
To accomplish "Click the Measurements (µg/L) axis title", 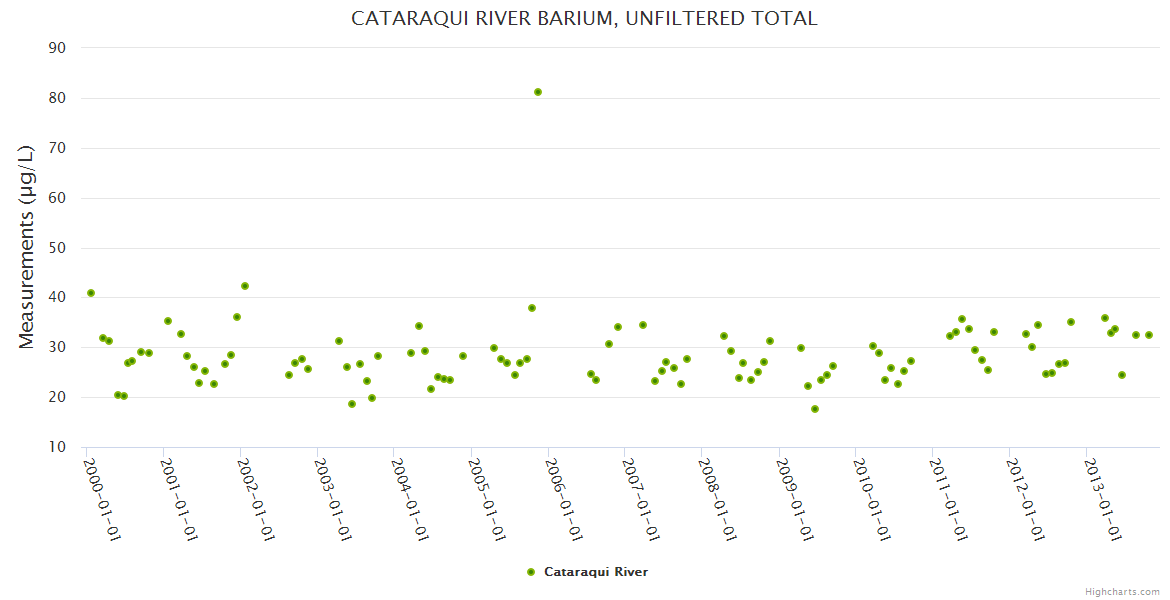I will [x=27, y=247].
